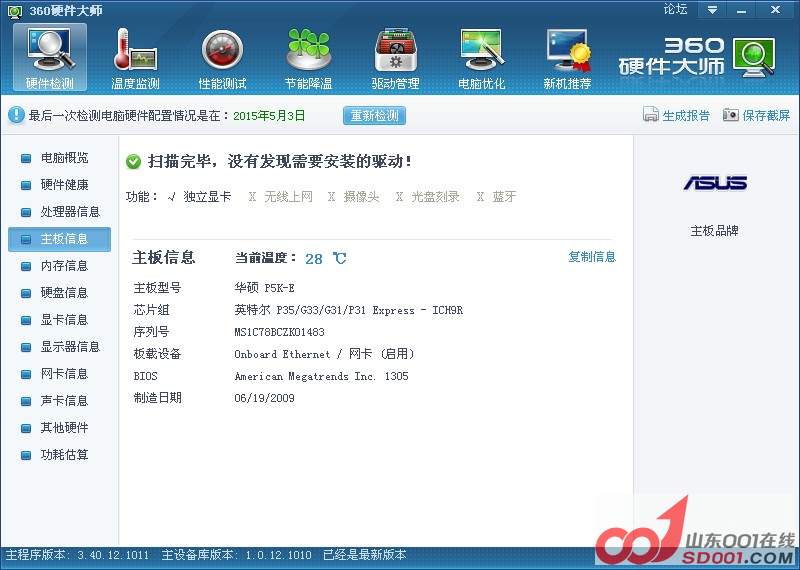
Task: Click the 蓝牙 feature label
Action: pyautogui.click(x=504, y=197)
